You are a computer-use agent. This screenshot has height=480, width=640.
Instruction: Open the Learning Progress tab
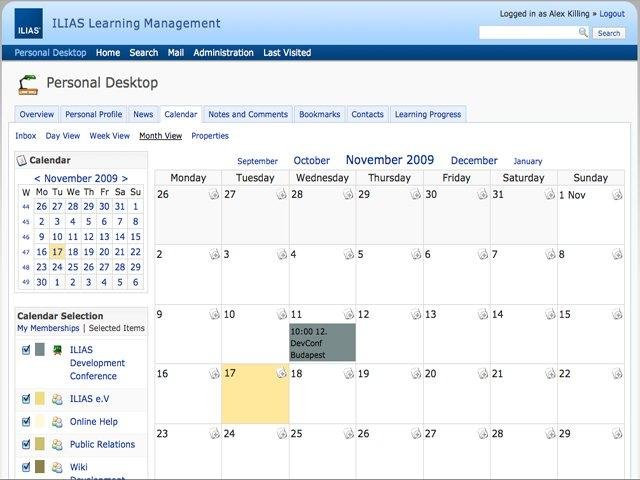(428, 114)
